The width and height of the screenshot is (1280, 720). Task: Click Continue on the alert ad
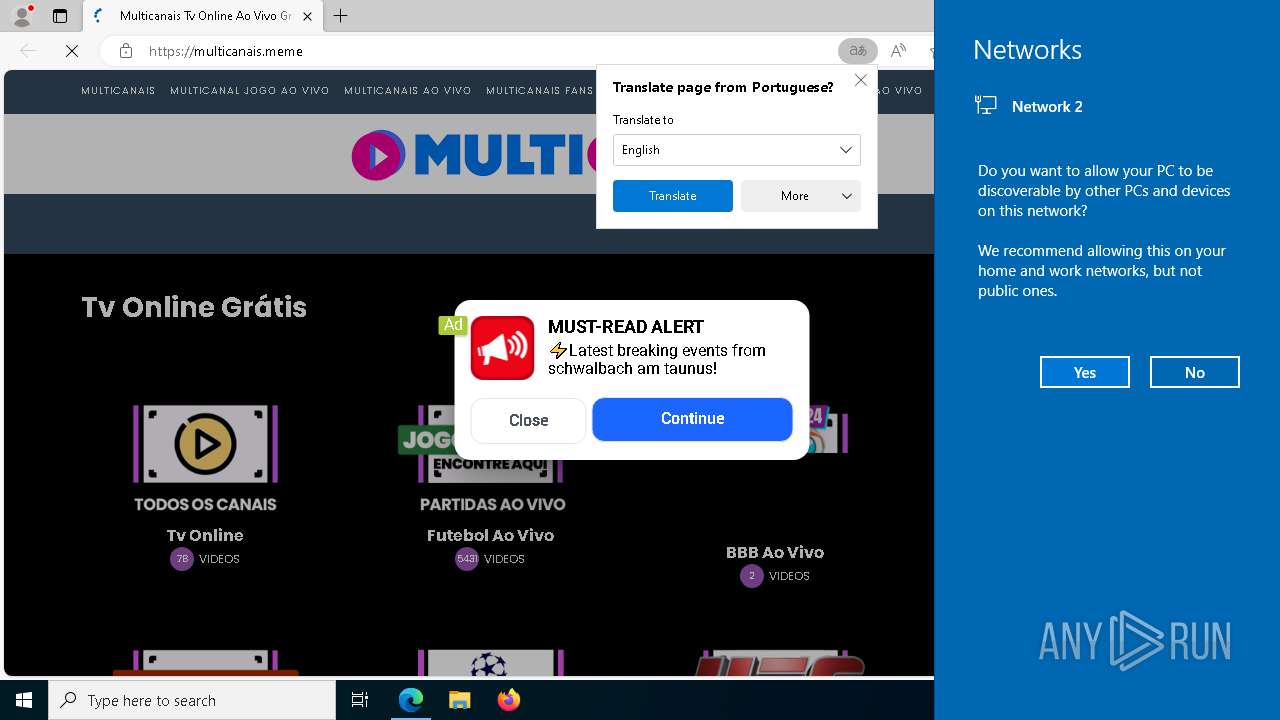click(692, 419)
